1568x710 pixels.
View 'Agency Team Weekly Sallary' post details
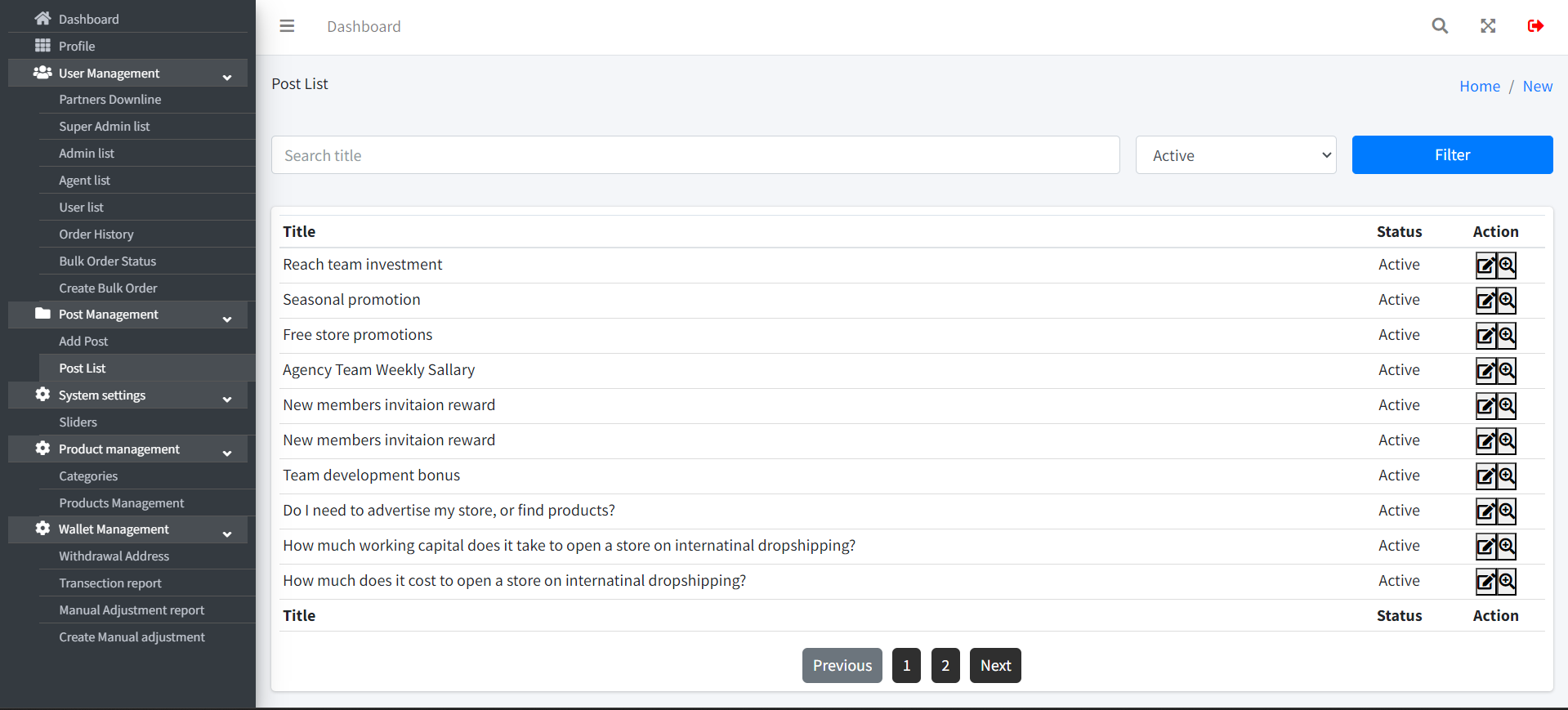click(1507, 371)
